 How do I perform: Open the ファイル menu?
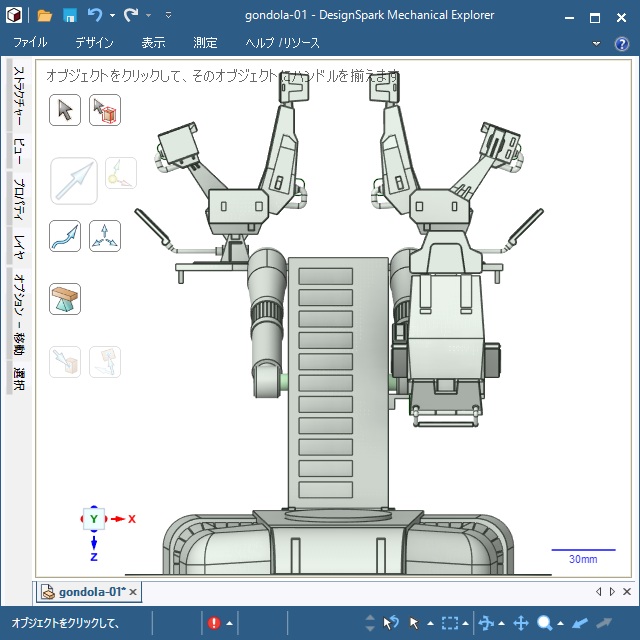point(30,42)
